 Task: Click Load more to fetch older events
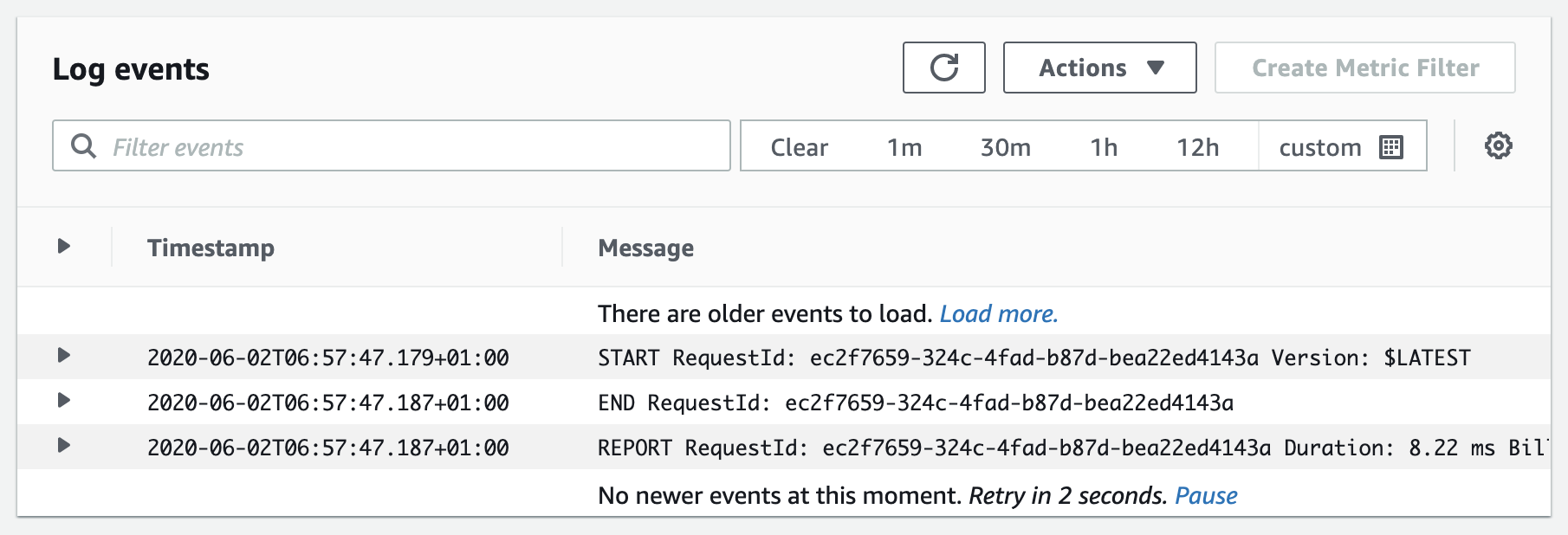(x=1000, y=313)
